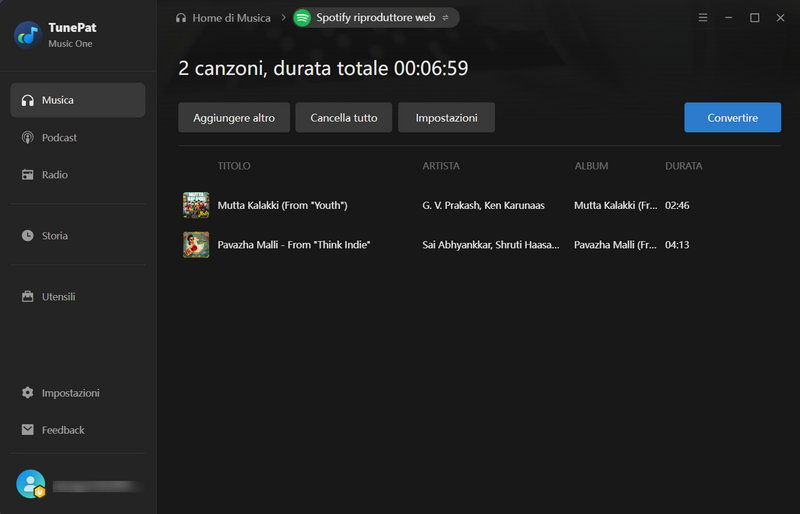The image size is (800, 514).
Task: Close the TunePat window
Action: (780, 18)
